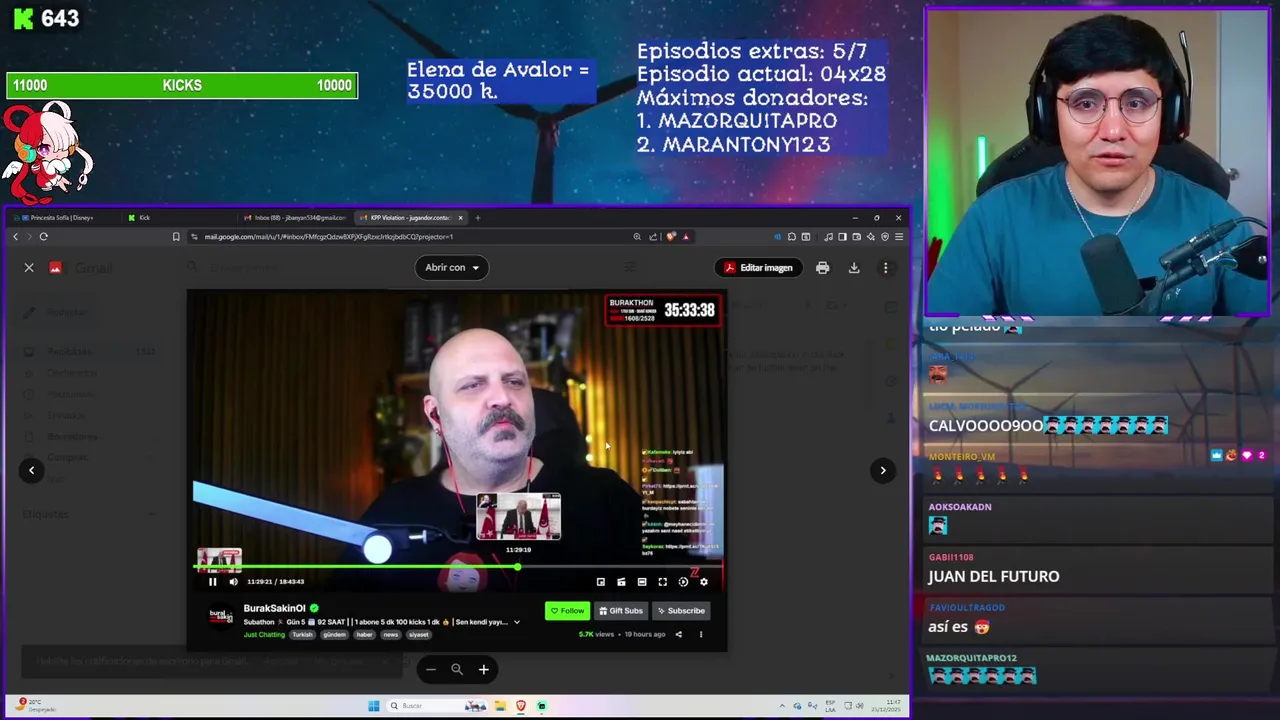Reset zoom using the magnifier icon
1280x720 pixels.
coord(457,669)
